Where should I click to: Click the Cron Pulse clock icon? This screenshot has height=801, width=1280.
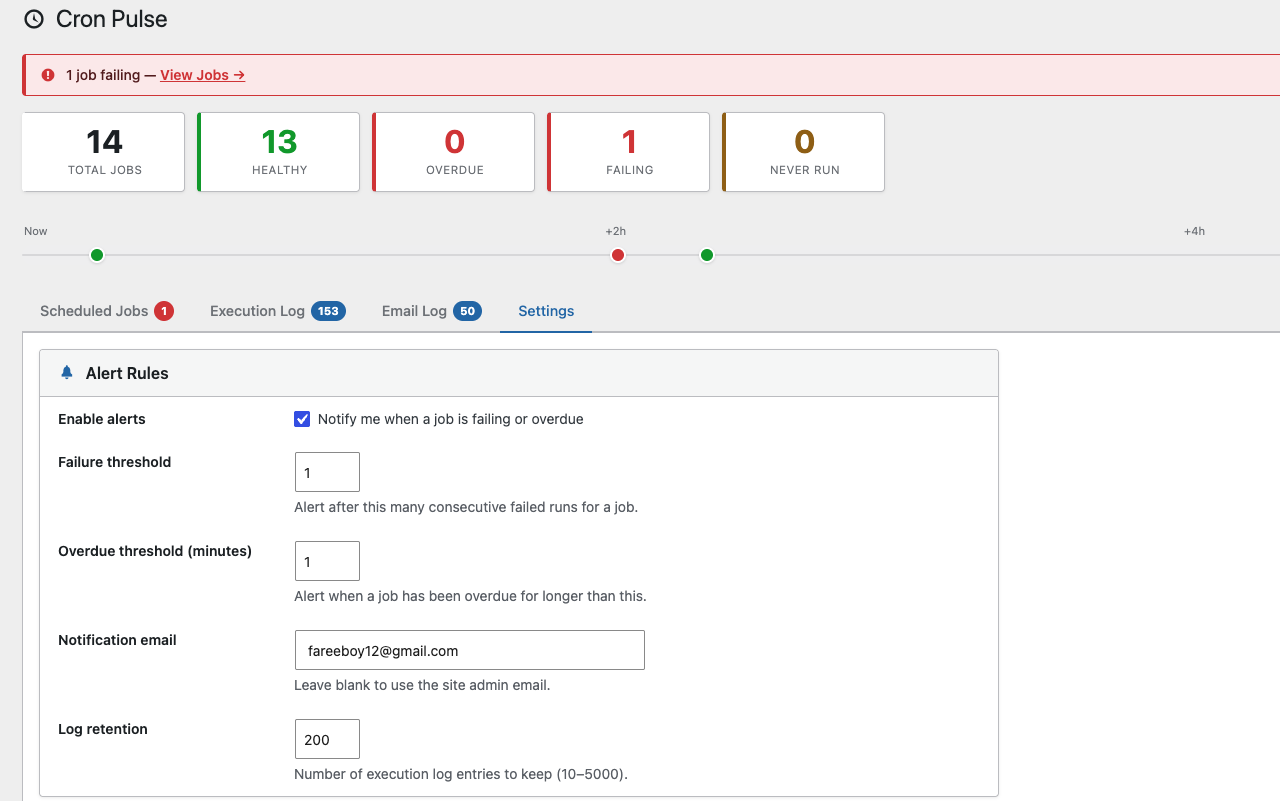click(x=34, y=19)
